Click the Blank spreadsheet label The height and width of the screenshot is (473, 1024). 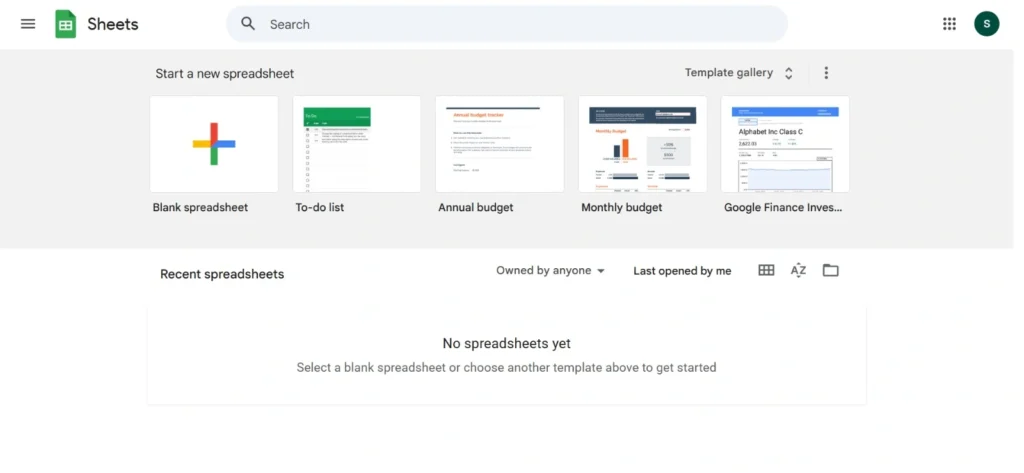[x=200, y=207]
